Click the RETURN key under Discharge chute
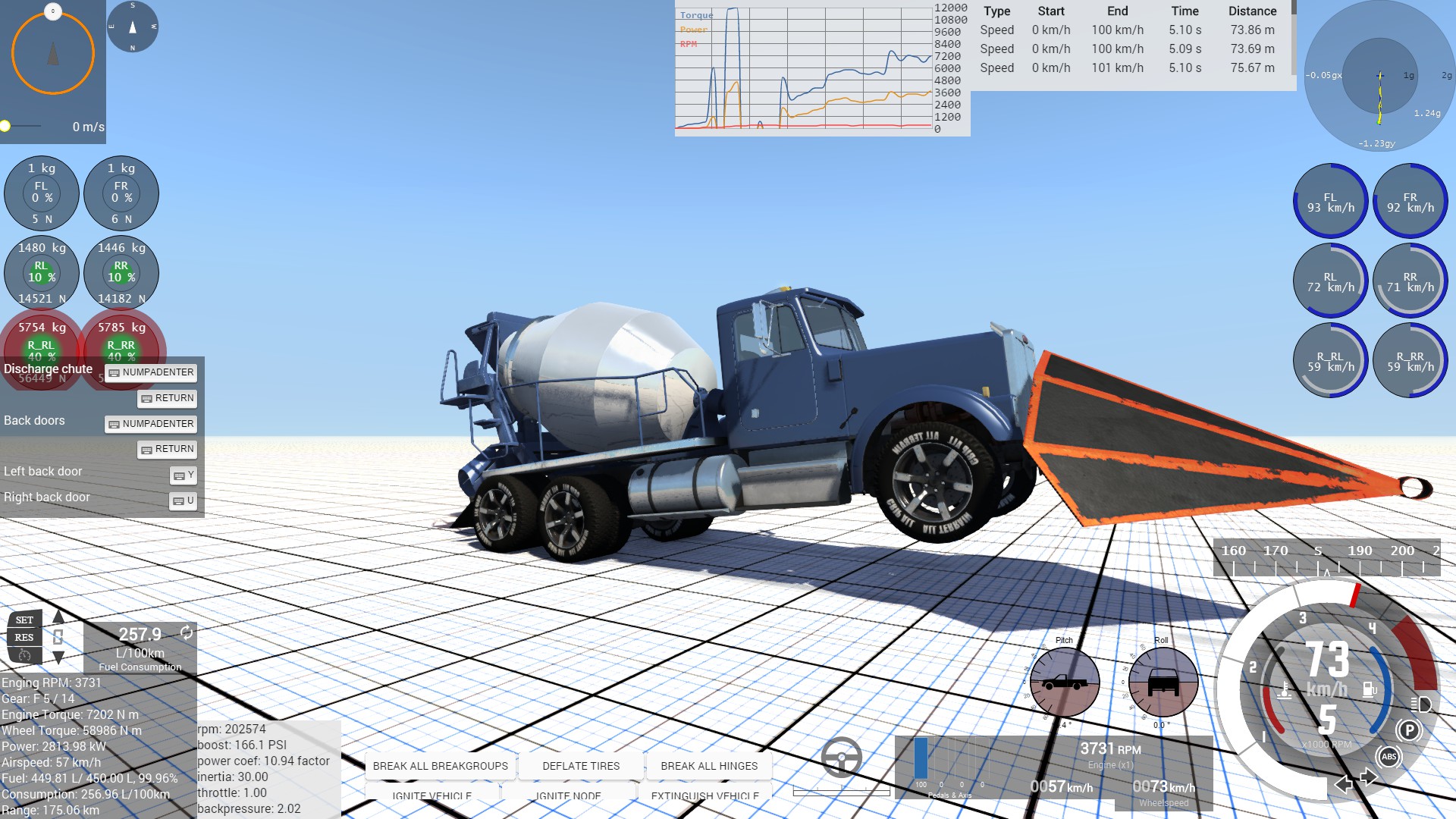The image size is (1456, 819). (168, 398)
